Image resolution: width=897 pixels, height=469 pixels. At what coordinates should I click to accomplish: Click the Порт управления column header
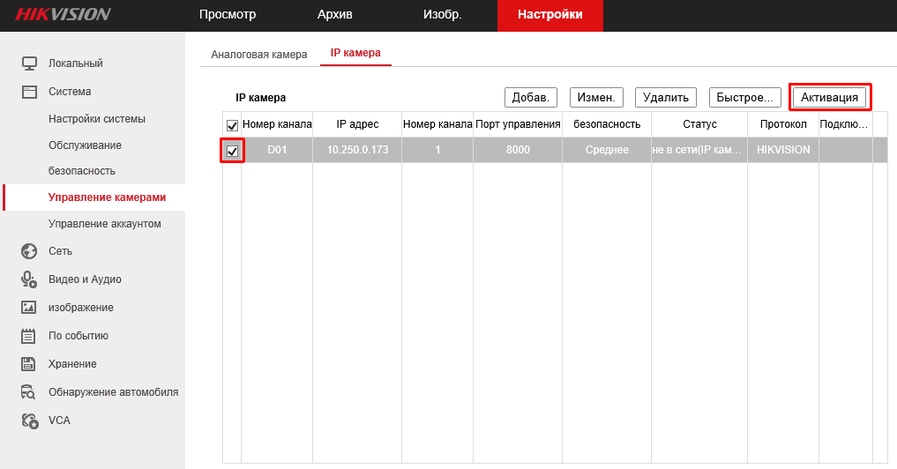coord(518,124)
